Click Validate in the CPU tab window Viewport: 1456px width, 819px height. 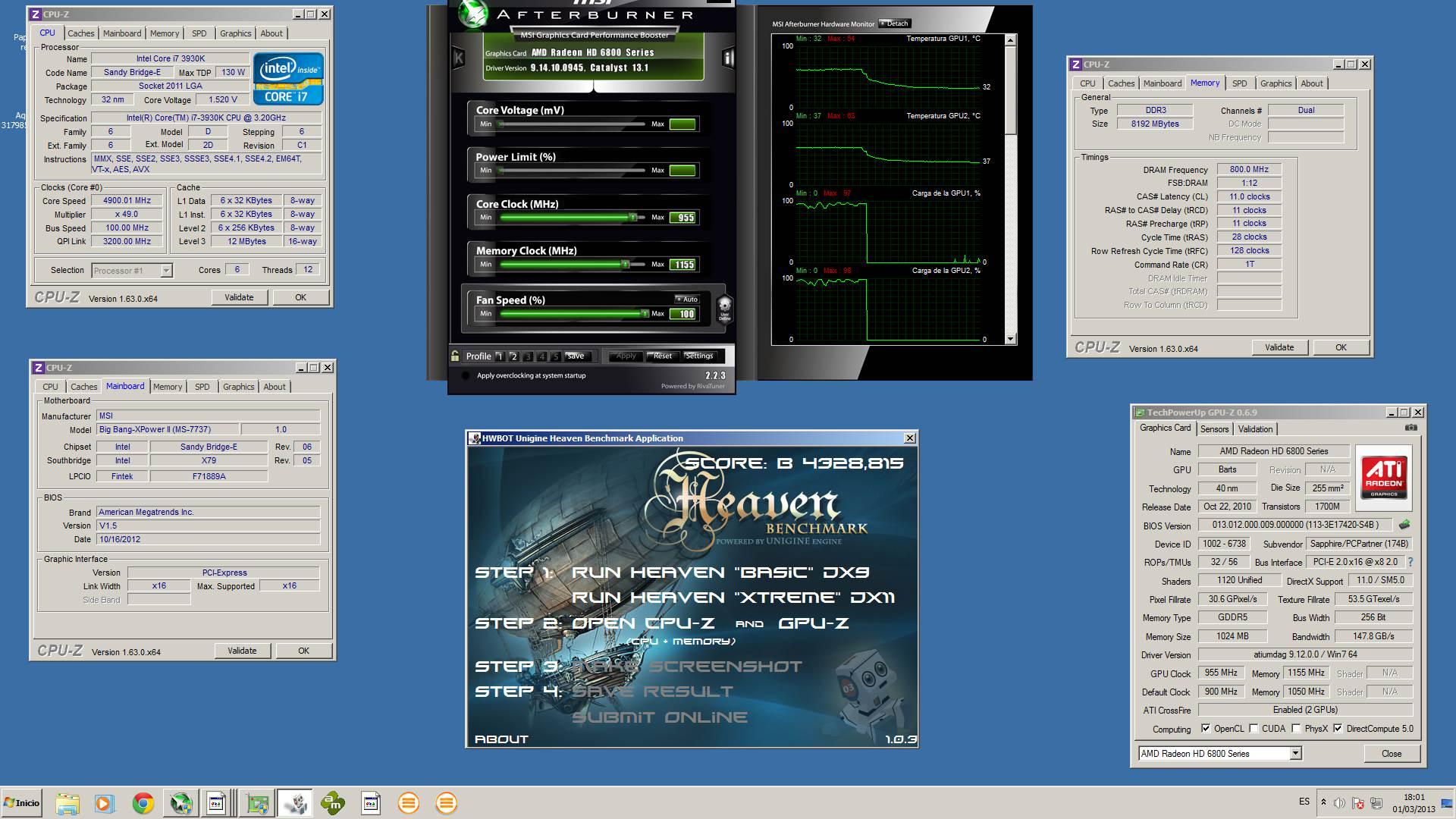[x=239, y=297]
